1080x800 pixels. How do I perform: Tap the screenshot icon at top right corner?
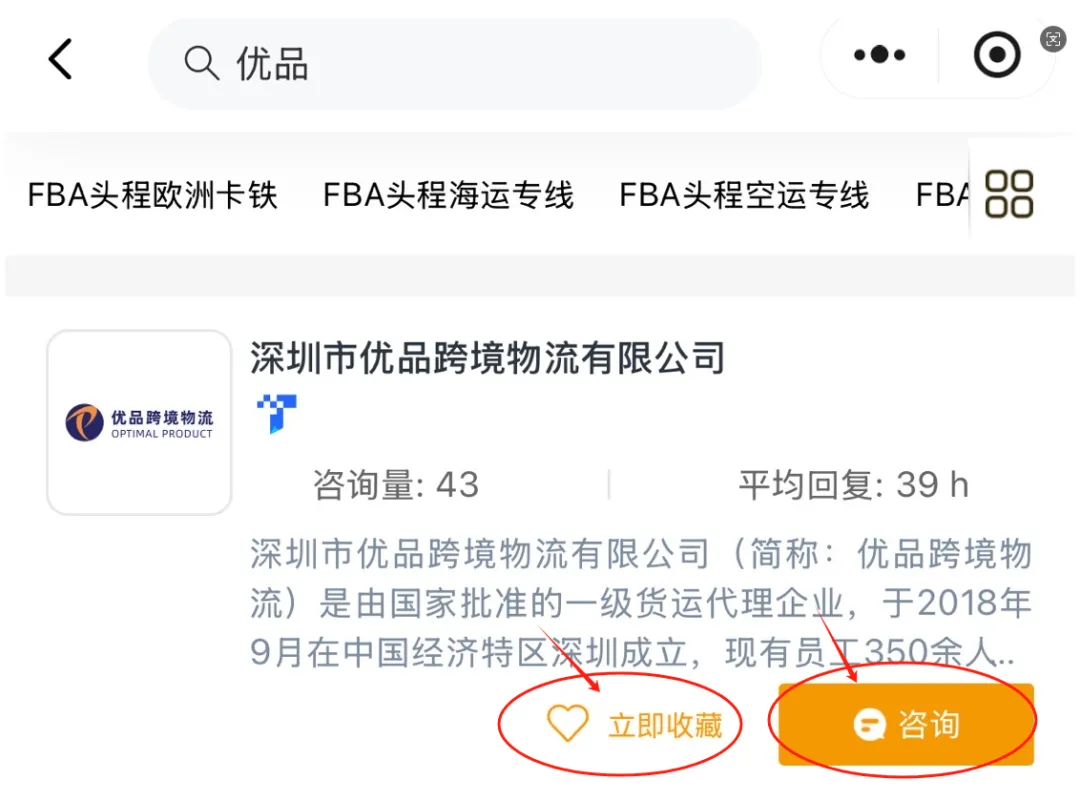1053,40
